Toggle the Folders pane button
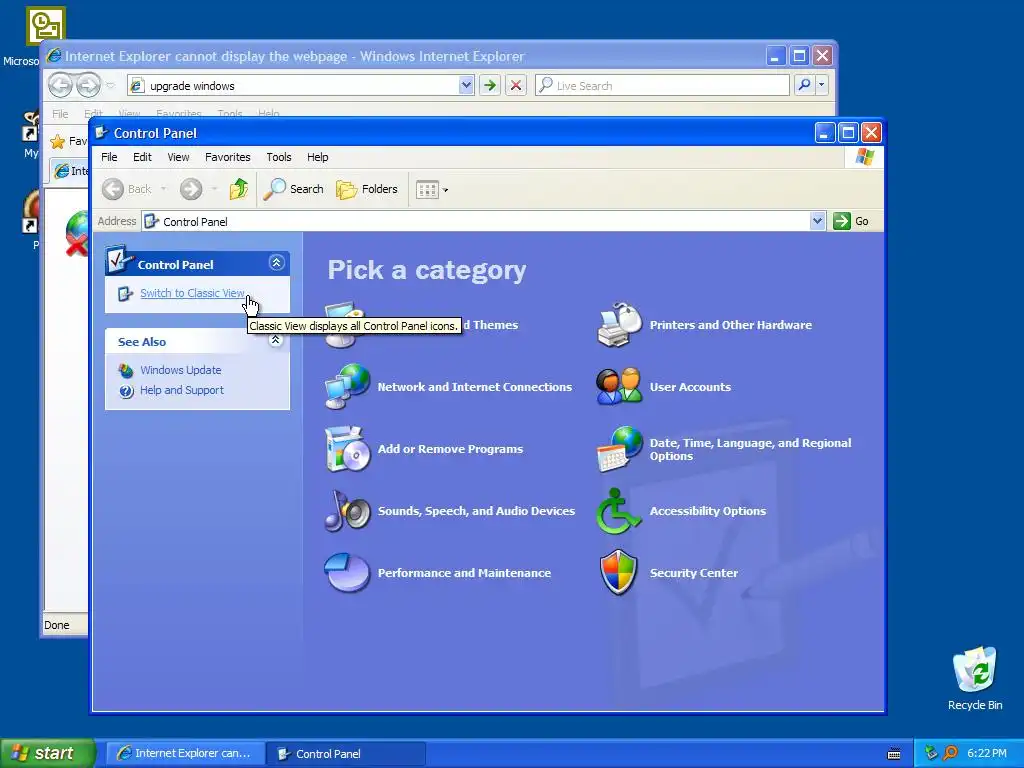The height and width of the screenshot is (768, 1024). pos(367,189)
